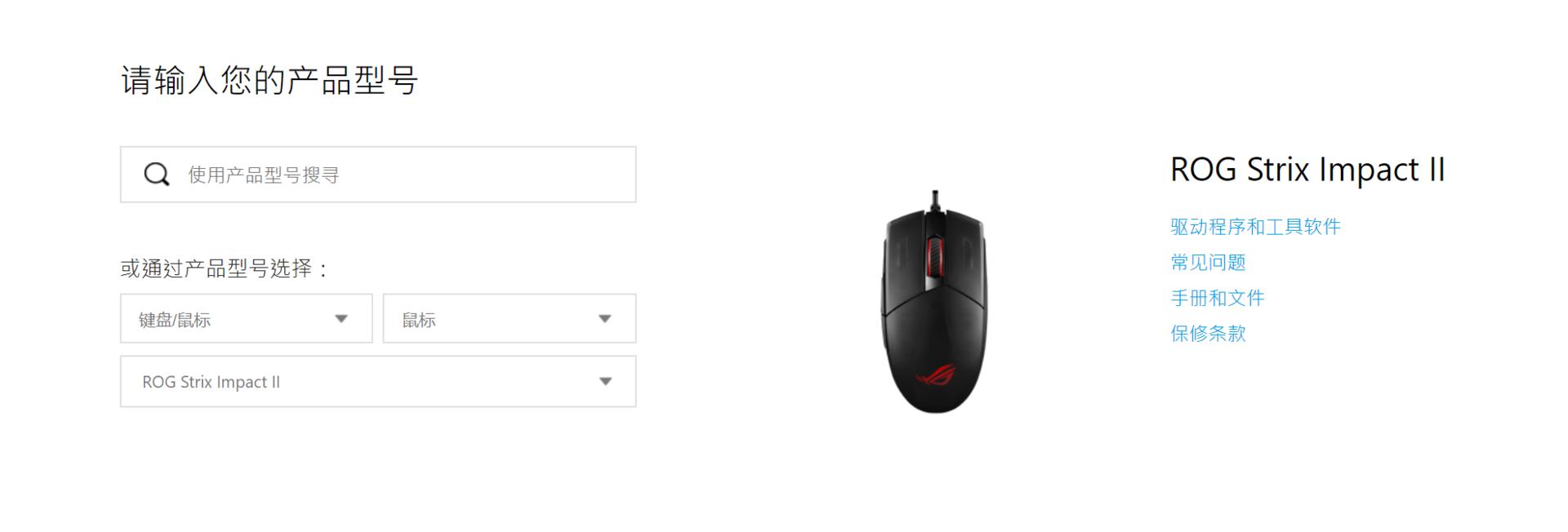Click the ROG Strix Impact II product title
1568x532 pixels.
(1307, 170)
